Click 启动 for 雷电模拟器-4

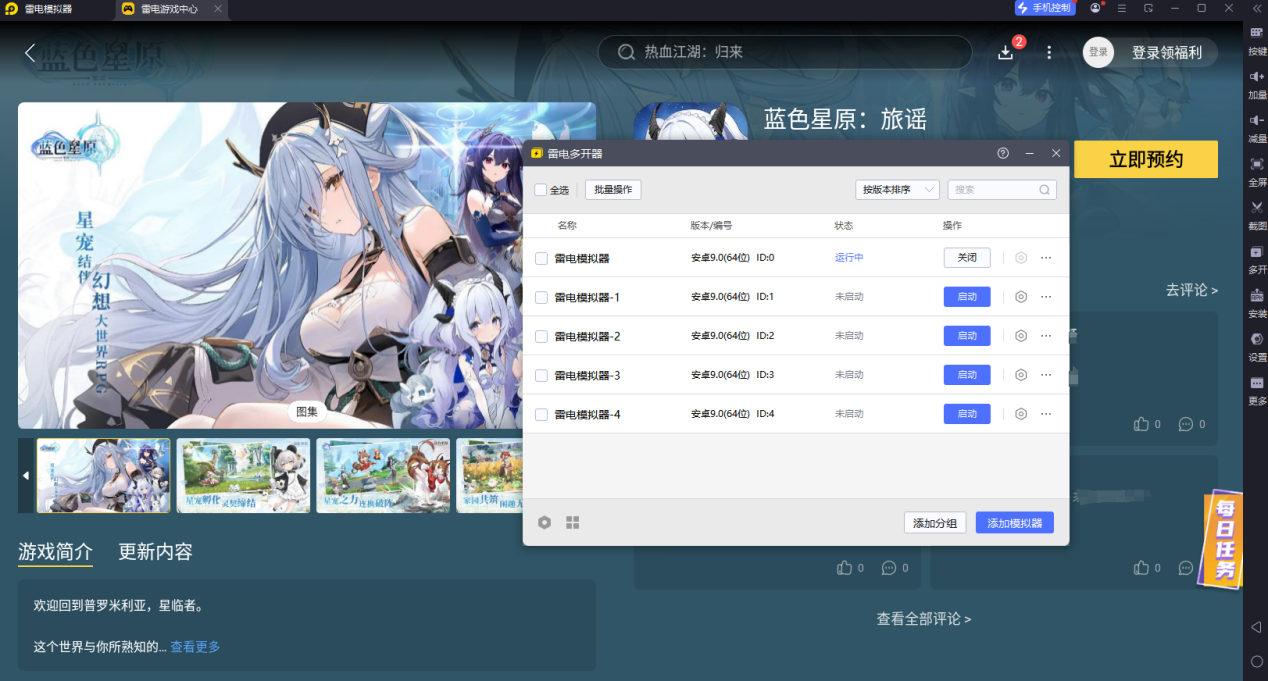[967, 414]
